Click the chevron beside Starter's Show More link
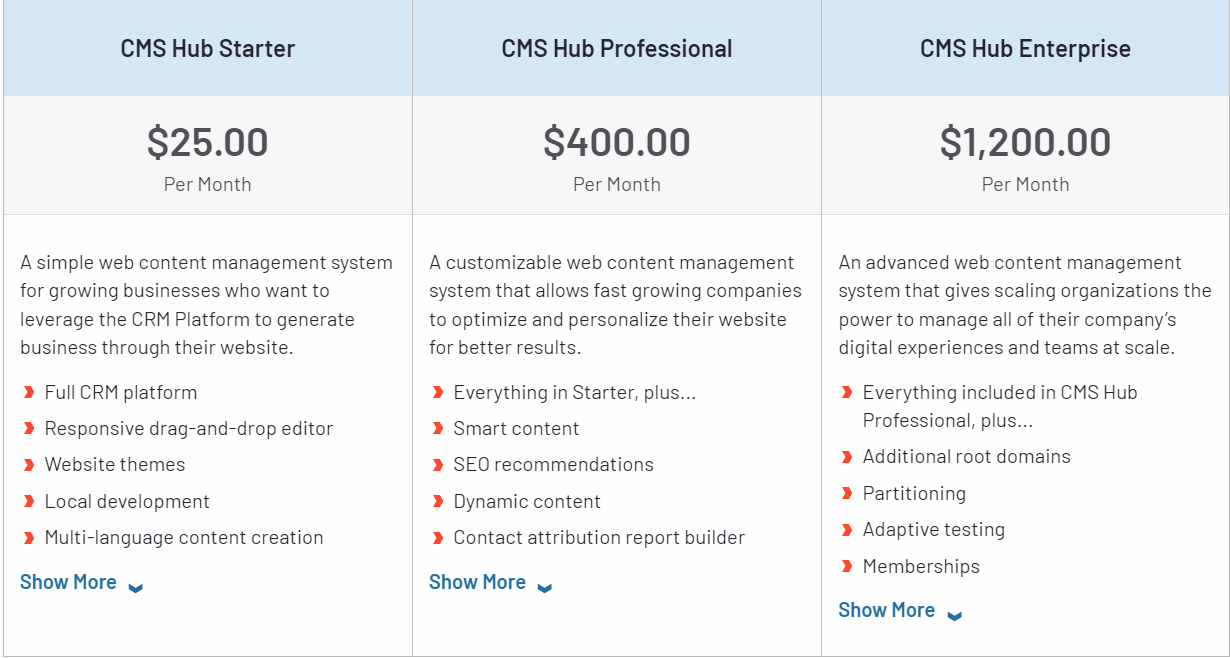Viewport: 1230px width, 658px height. click(x=135, y=587)
